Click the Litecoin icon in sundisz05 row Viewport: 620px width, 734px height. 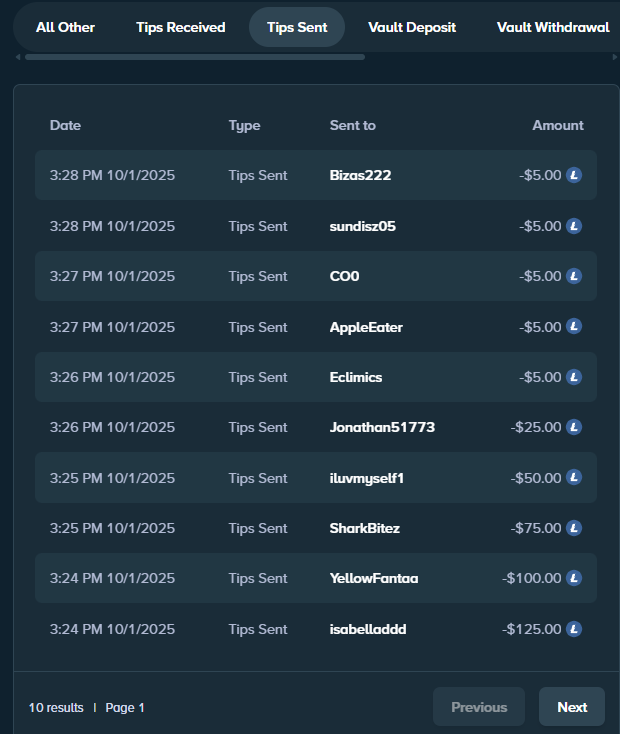574,226
